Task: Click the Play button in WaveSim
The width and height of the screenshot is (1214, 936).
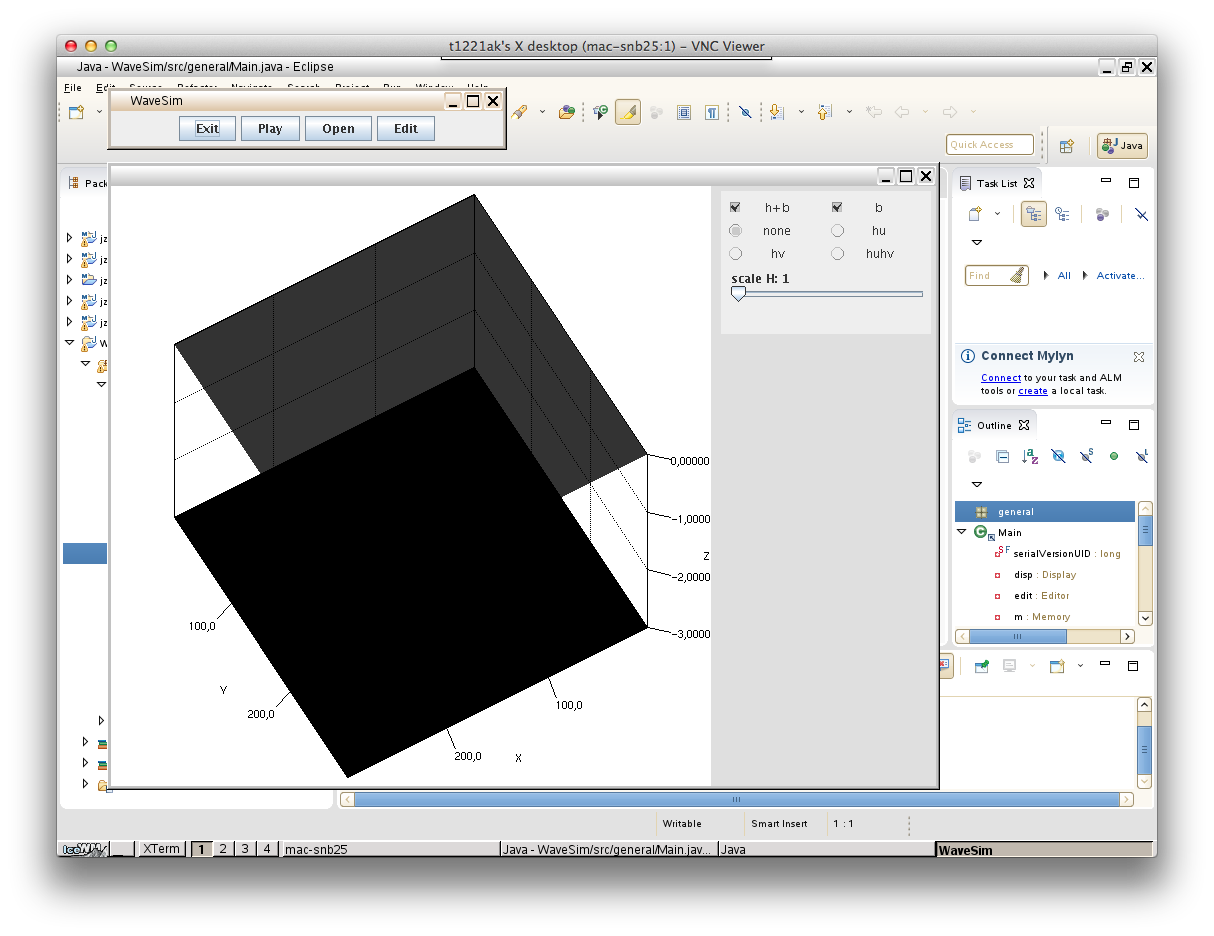Action: [x=270, y=128]
